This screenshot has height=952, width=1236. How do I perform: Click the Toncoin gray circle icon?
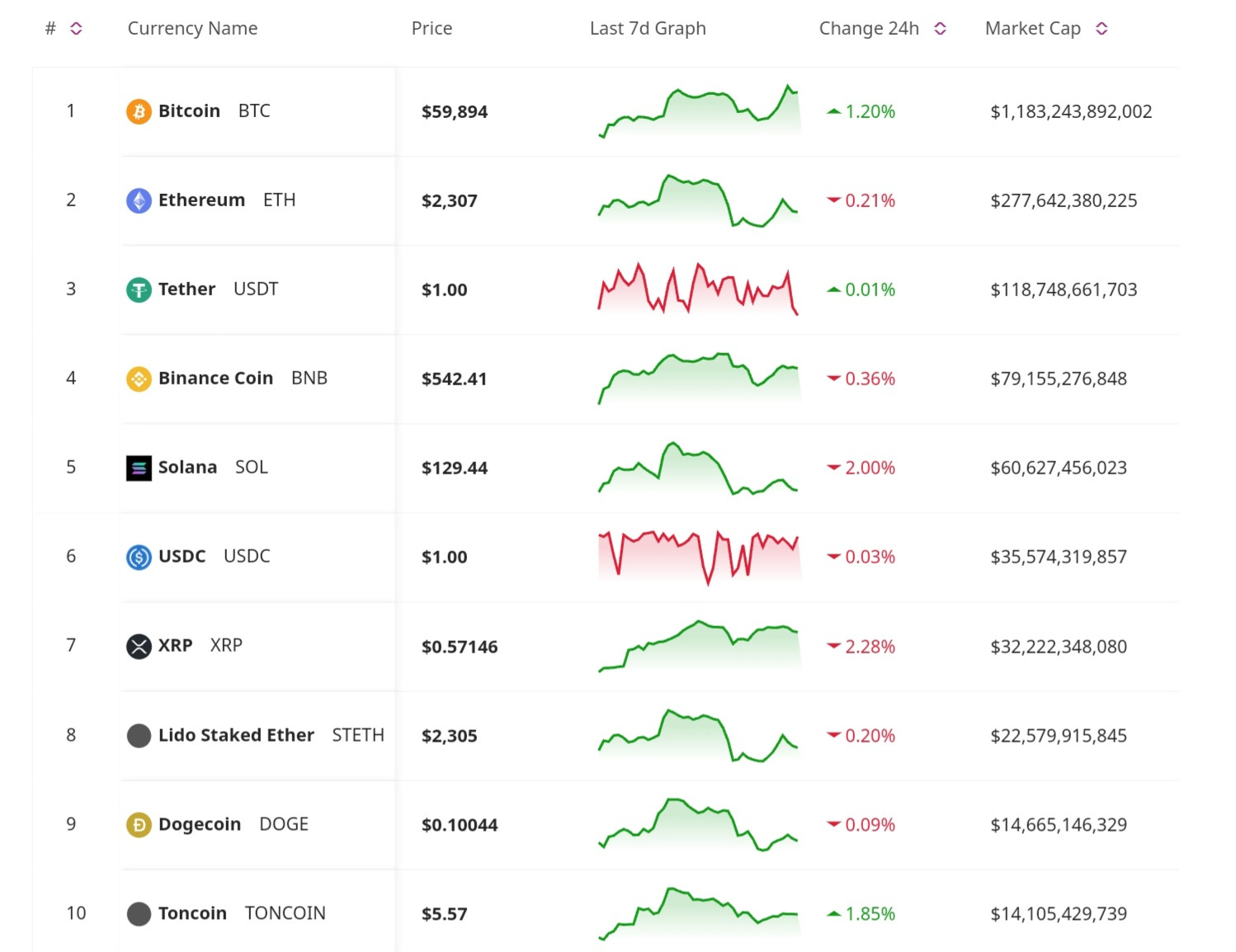tap(139, 913)
